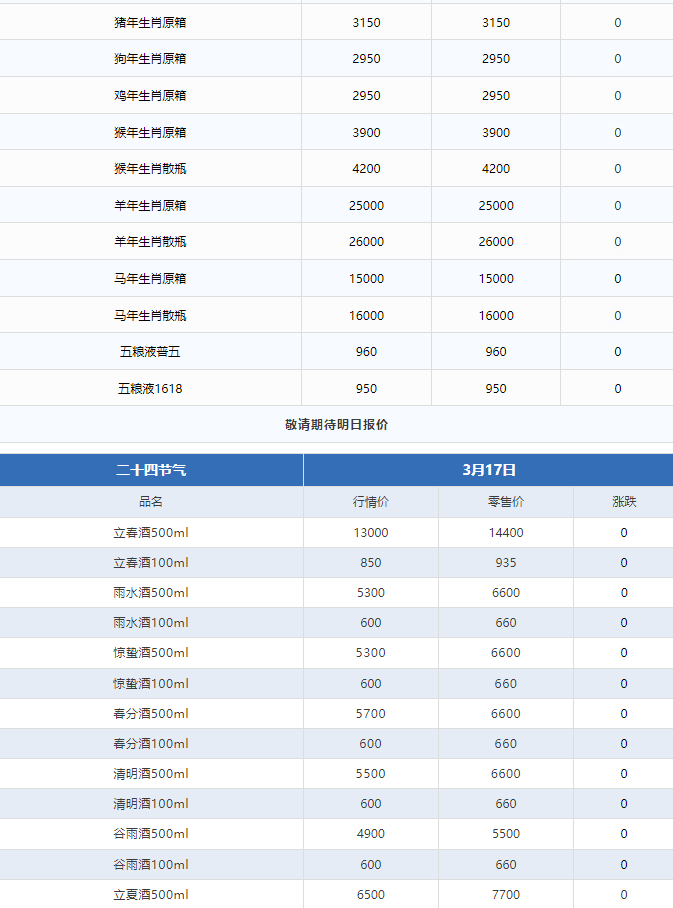
Task: Select first 25000 value in 羊年生肖原箱 row
Action: point(367,206)
